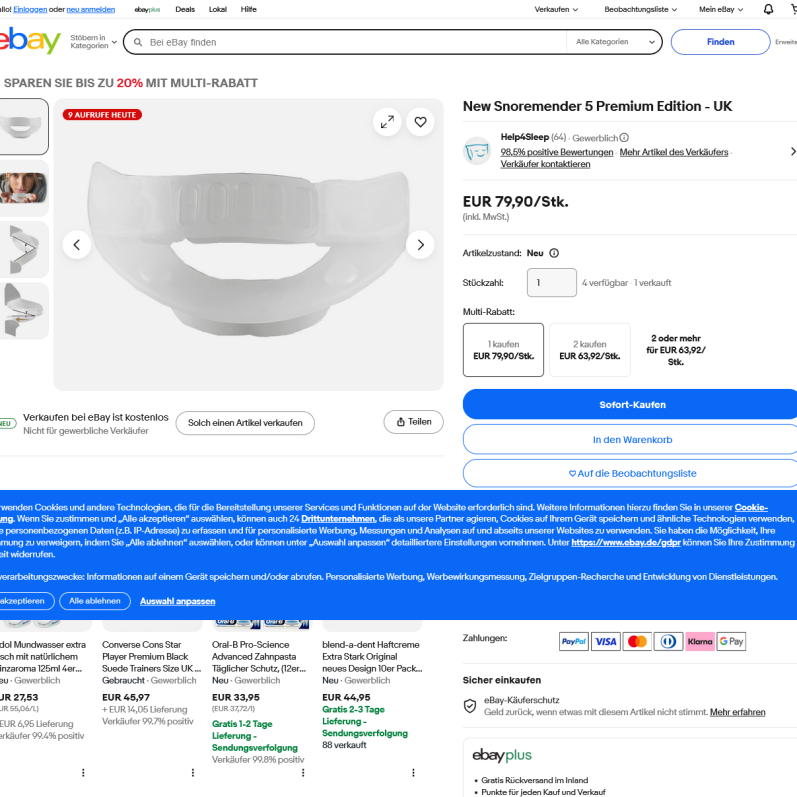
Task: Click the 'Sofort-Kaufen' button
Action: click(631, 405)
